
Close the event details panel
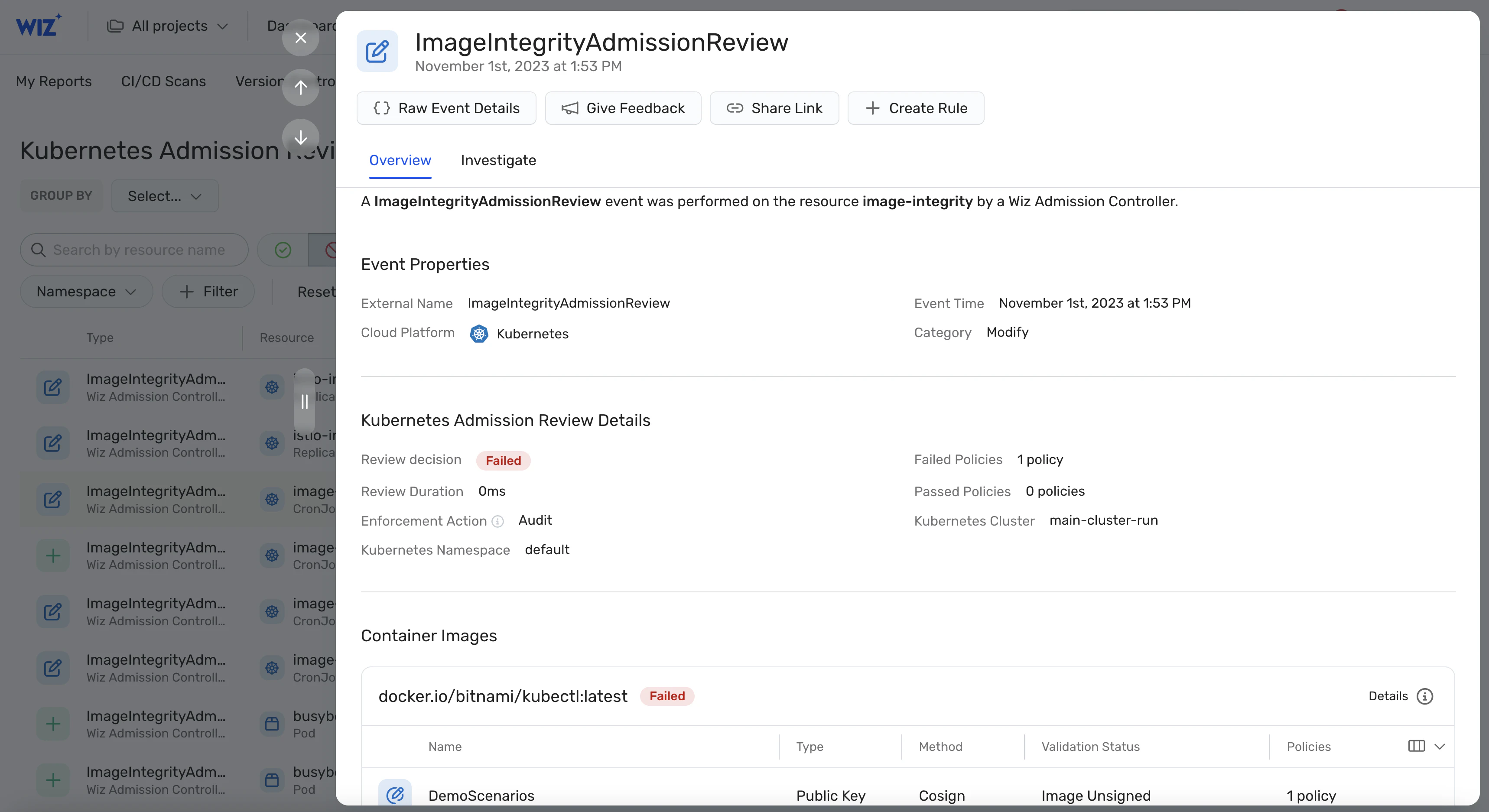[x=301, y=38]
